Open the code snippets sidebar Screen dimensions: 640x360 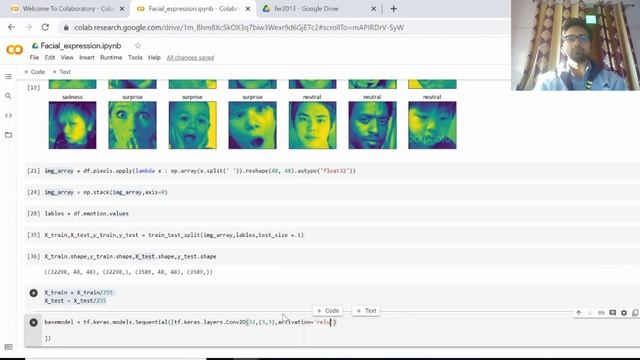(x=8, y=116)
